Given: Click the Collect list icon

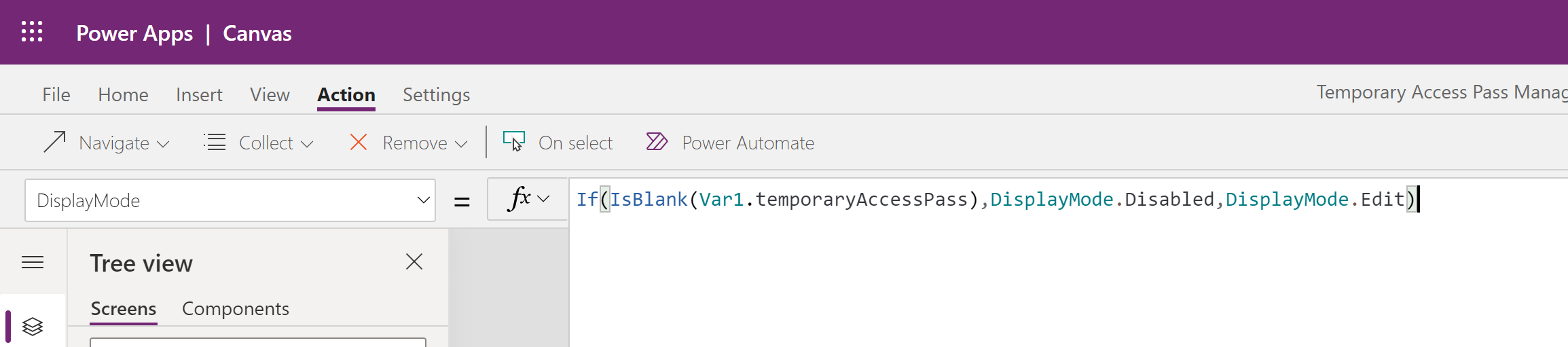Looking at the screenshot, I should (215, 142).
